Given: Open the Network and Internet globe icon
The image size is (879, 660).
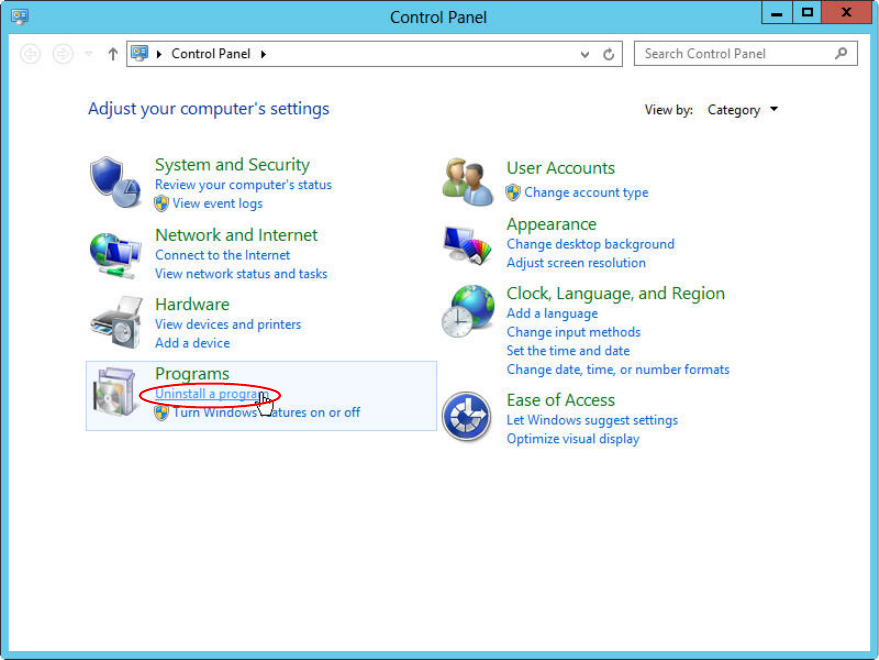Looking at the screenshot, I should pyautogui.click(x=115, y=255).
